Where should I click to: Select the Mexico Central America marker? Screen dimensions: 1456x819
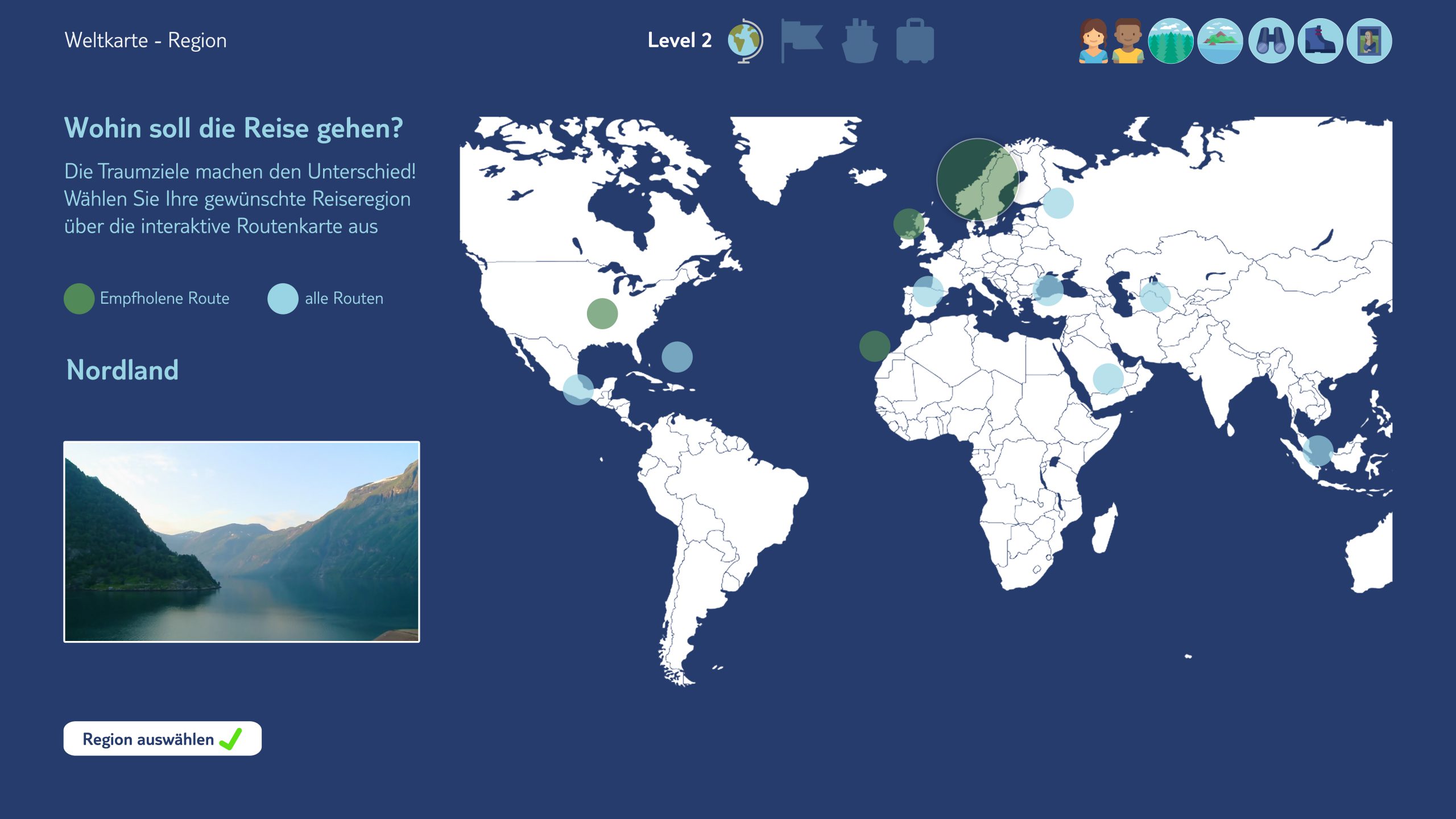(x=578, y=390)
